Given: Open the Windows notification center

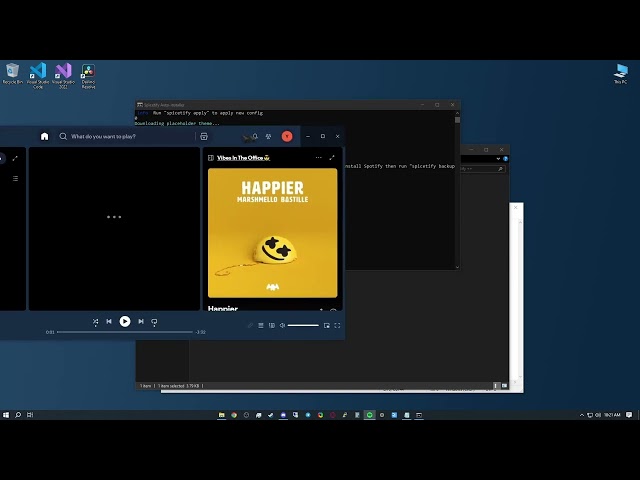Looking at the screenshot, I should click(x=629, y=415).
